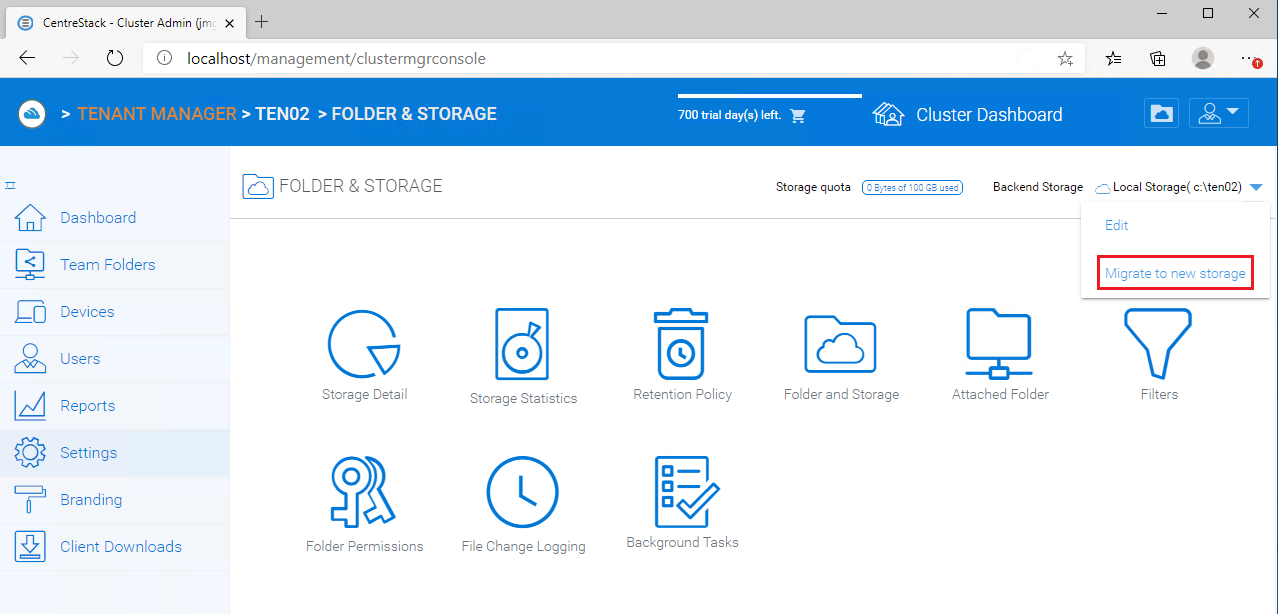This screenshot has height=614, width=1278.
Task: Refresh the browser page
Action: [x=115, y=58]
